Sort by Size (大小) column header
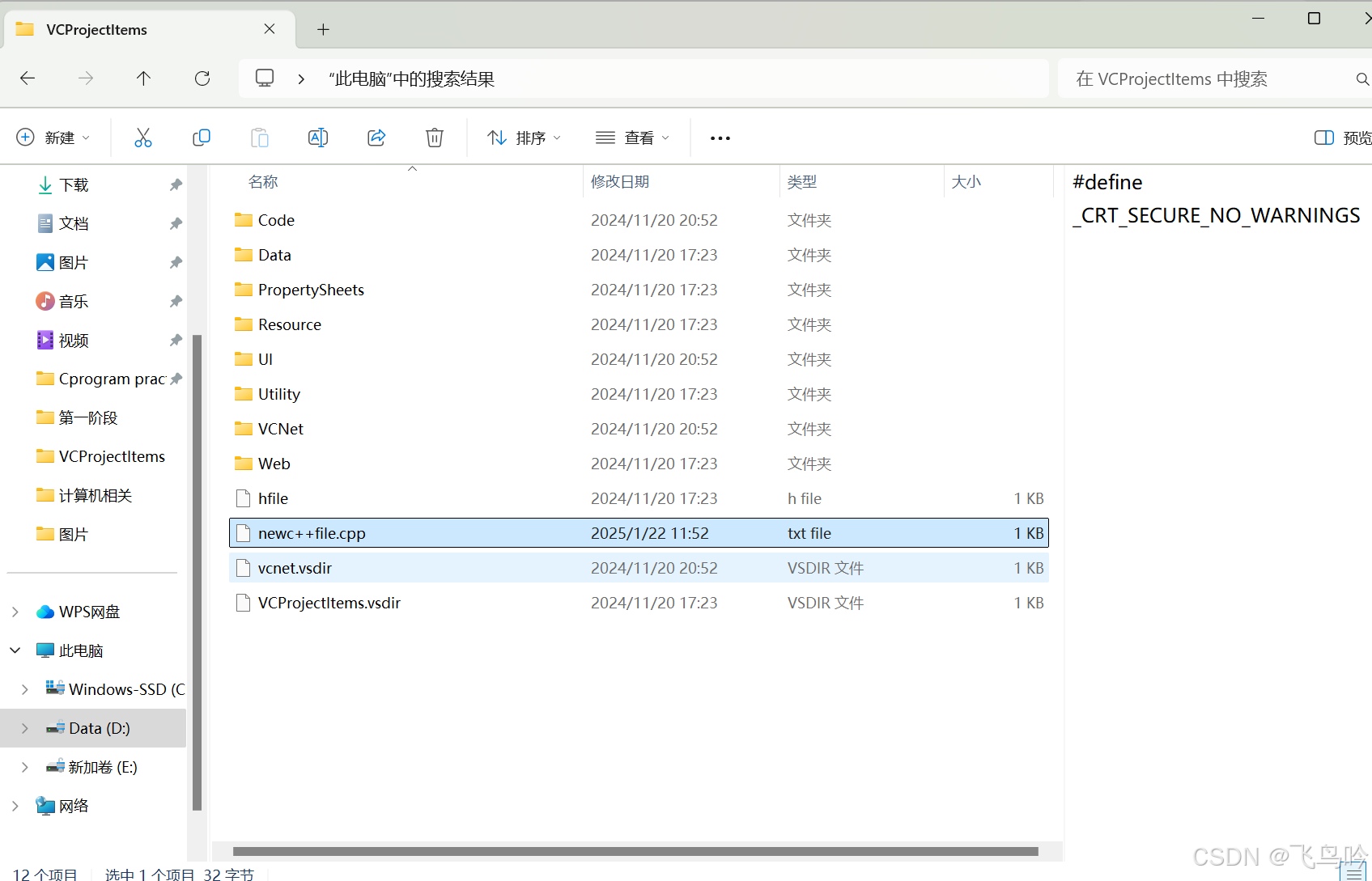The height and width of the screenshot is (881, 1372). [x=966, y=182]
